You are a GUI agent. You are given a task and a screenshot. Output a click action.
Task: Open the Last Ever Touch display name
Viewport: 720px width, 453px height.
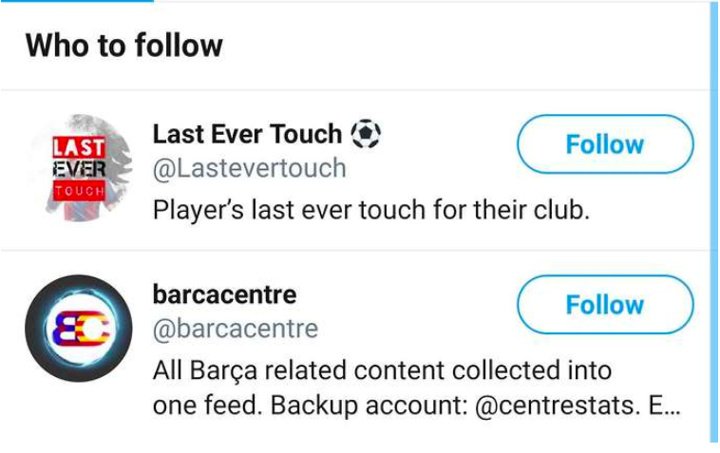[x=247, y=133]
